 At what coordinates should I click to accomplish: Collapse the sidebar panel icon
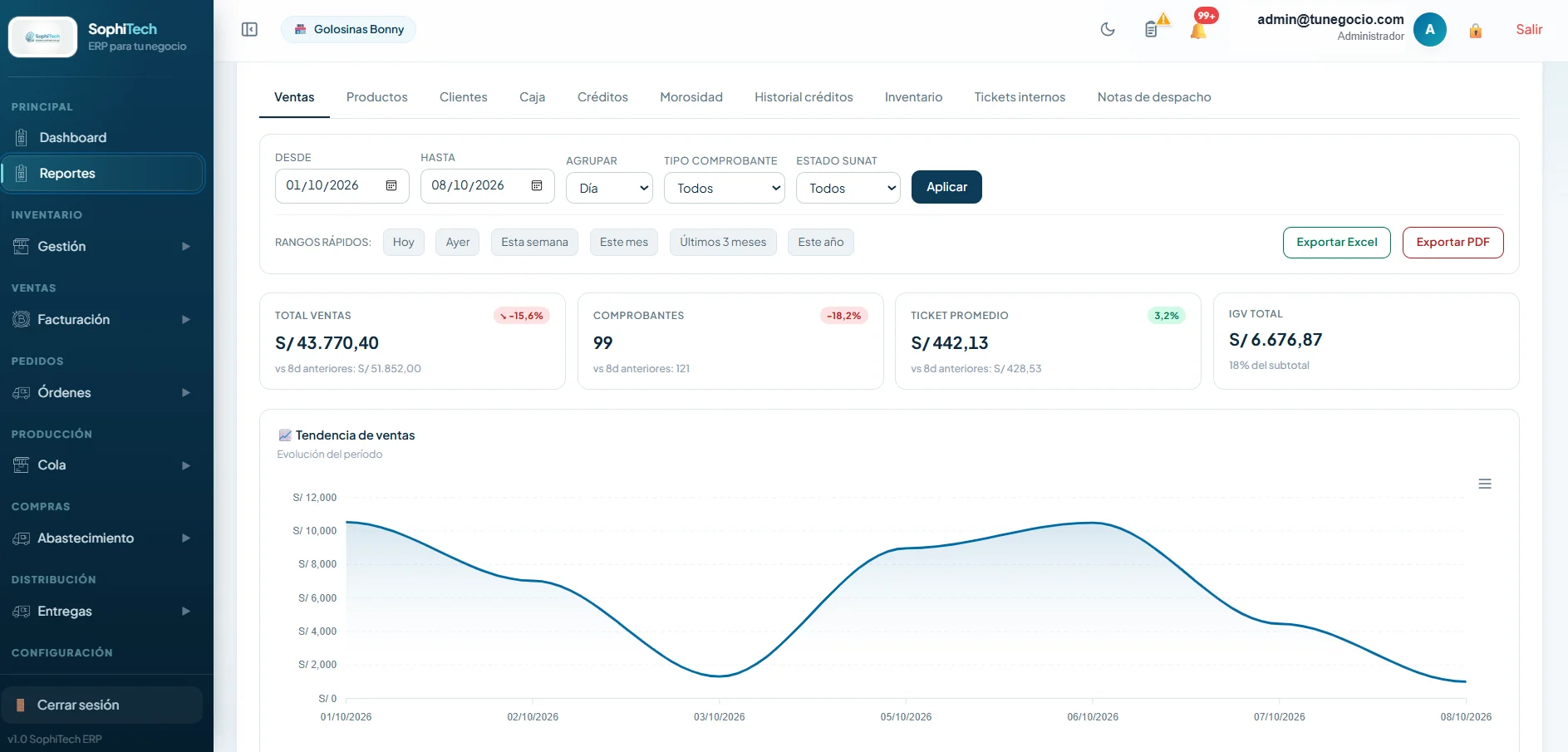(249, 30)
